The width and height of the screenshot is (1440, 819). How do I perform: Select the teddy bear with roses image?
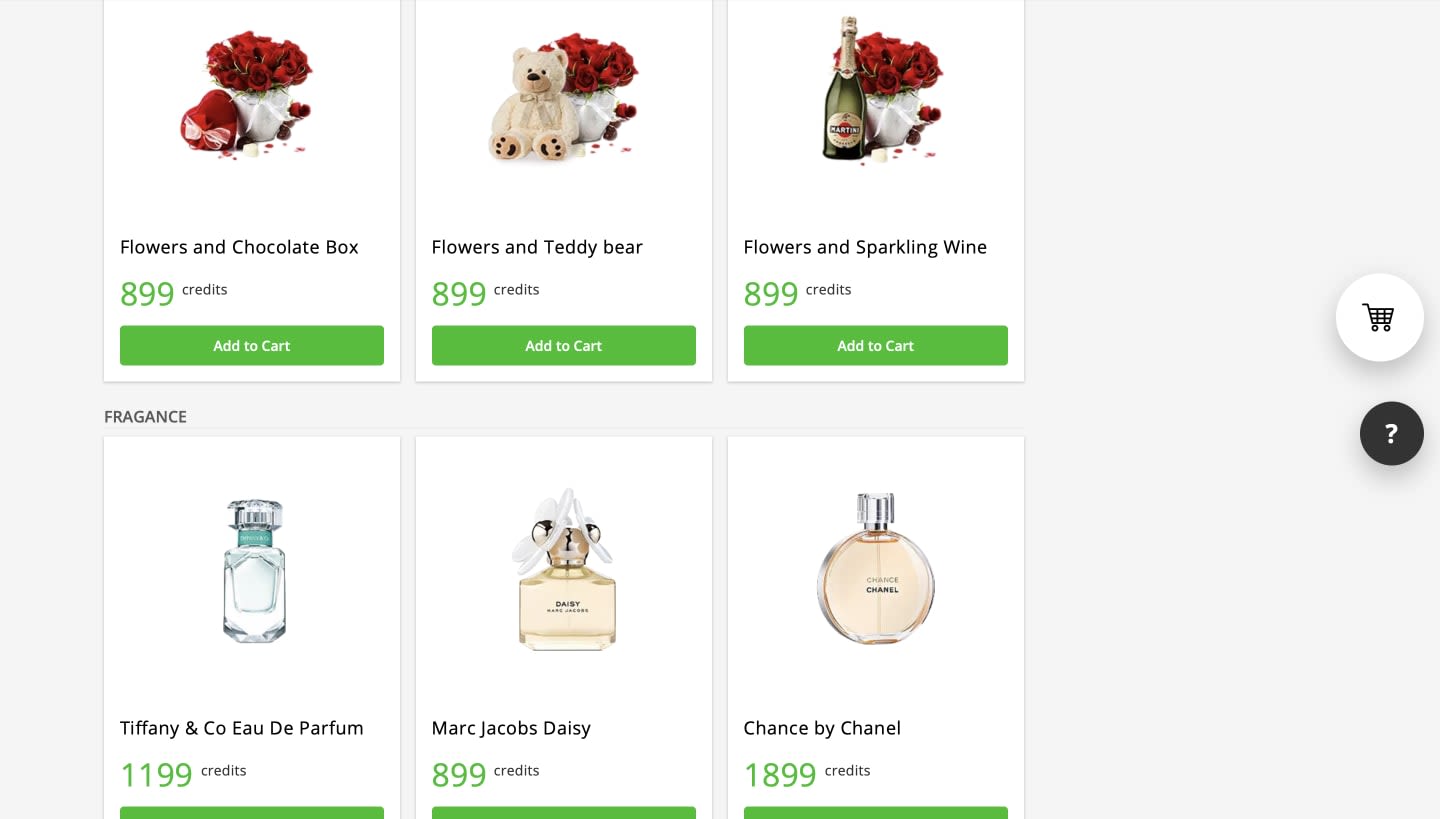coord(563,96)
